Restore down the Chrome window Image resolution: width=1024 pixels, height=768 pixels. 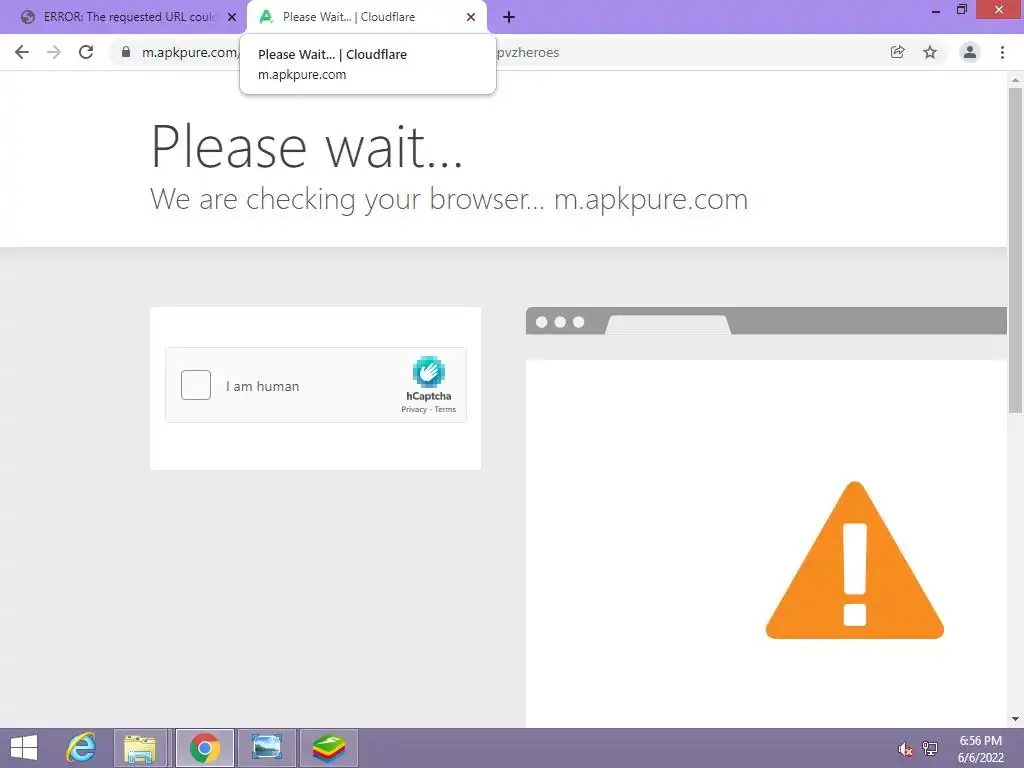(x=962, y=10)
